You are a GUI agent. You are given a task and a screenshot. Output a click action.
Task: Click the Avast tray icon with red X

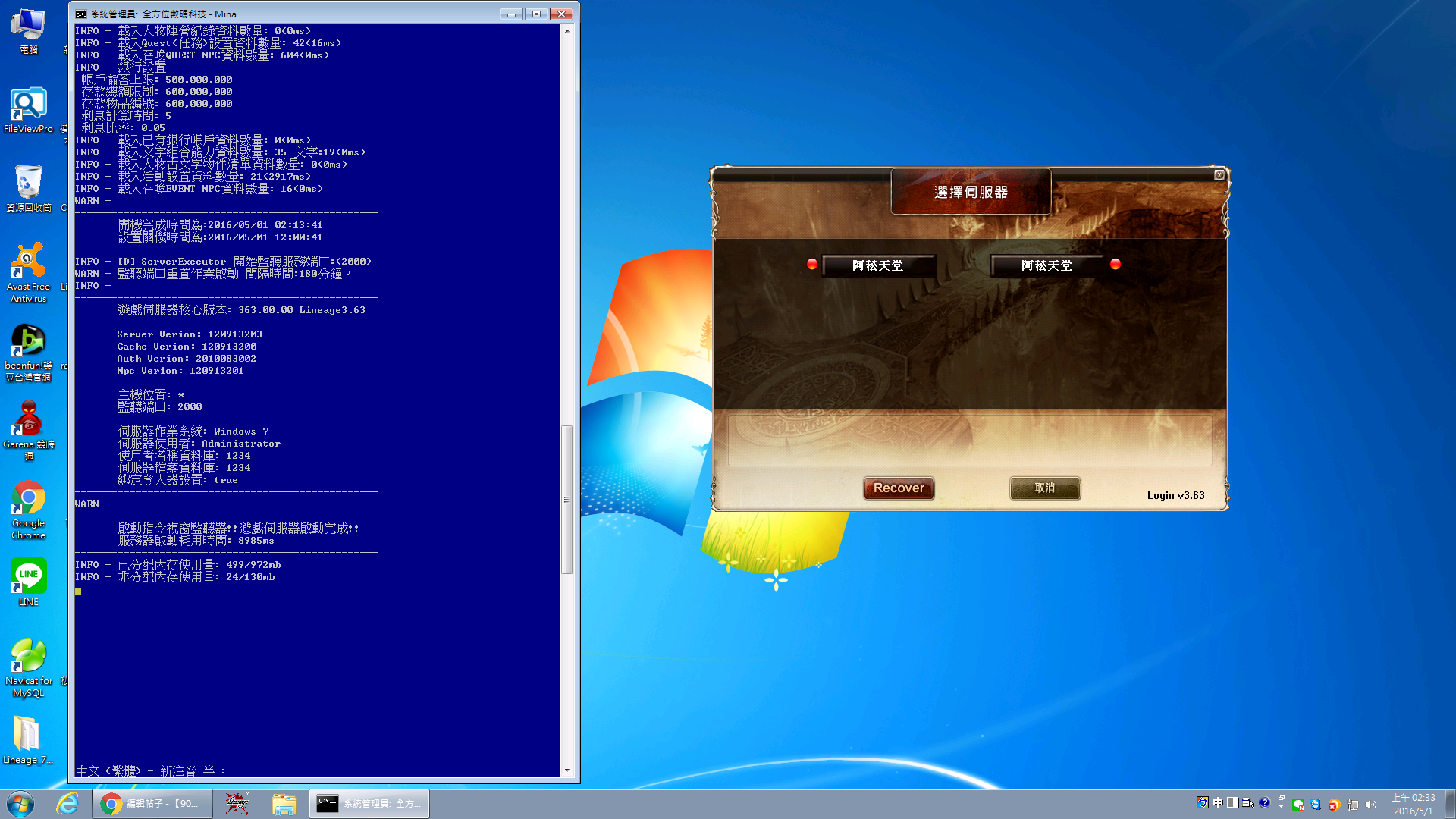(1334, 805)
